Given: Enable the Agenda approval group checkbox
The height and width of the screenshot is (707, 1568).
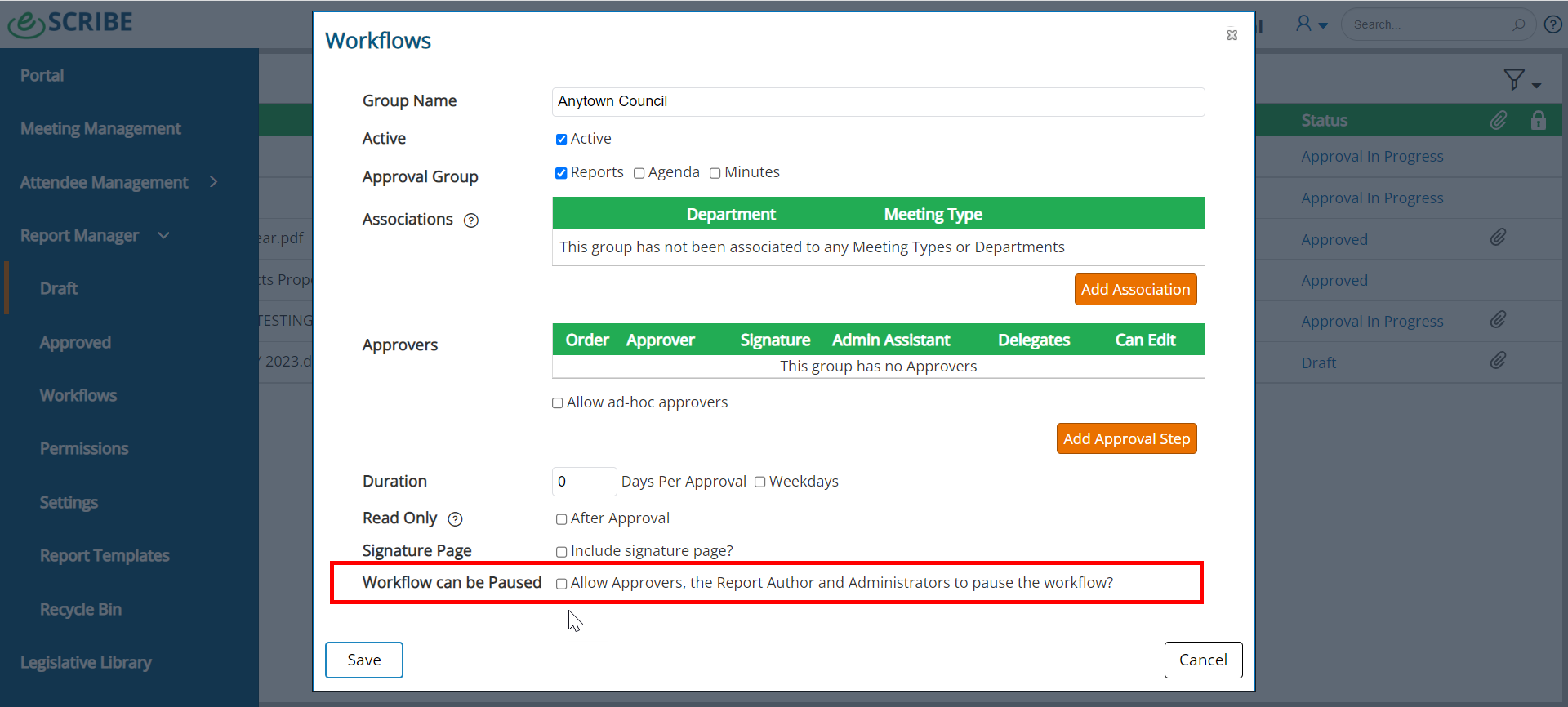Looking at the screenshot, I should click(x=639, y=173).
